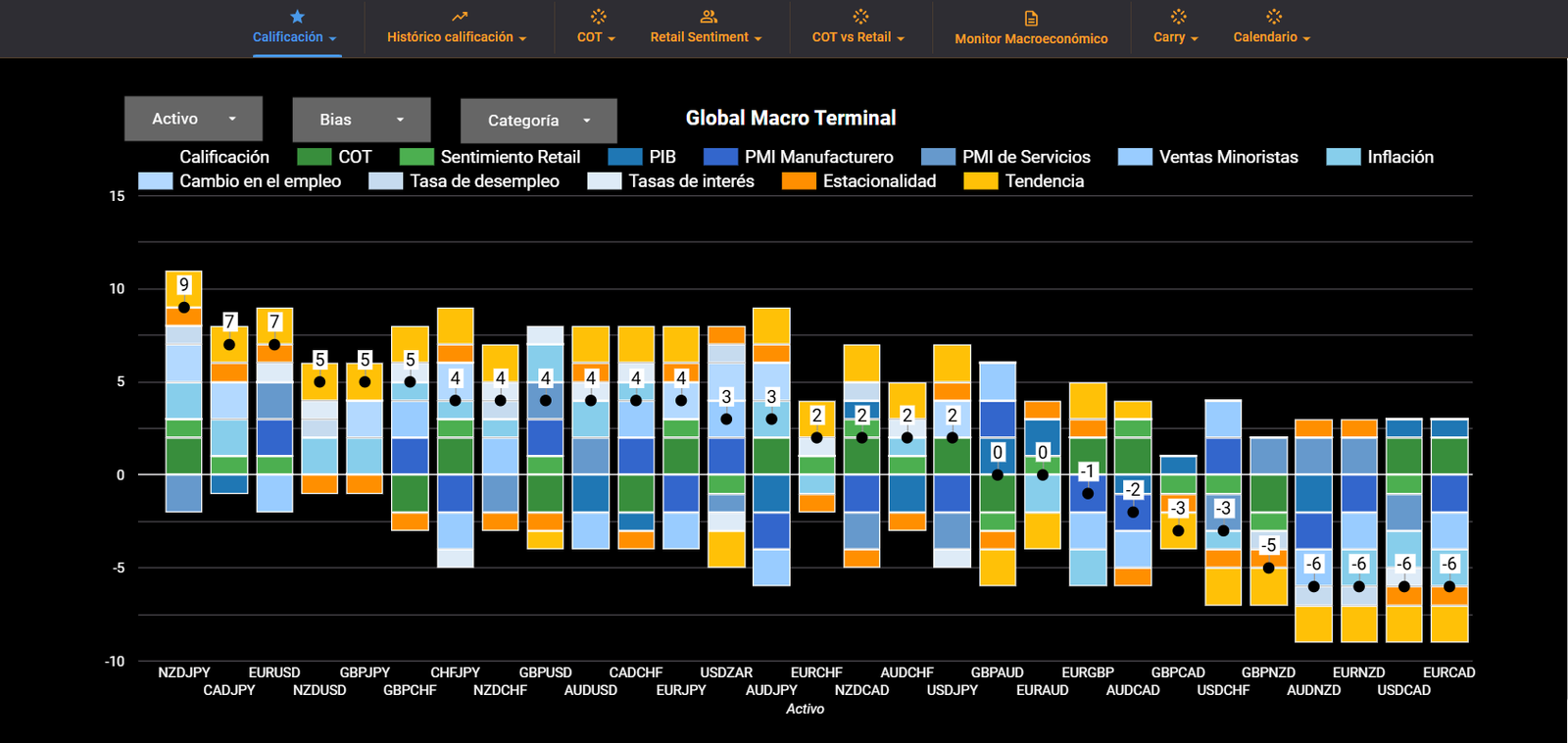Image resolution: width=1568 pixels, height=743 pixels.
Task: Click the people icon above Retail Sentiment
Action: 709,17
